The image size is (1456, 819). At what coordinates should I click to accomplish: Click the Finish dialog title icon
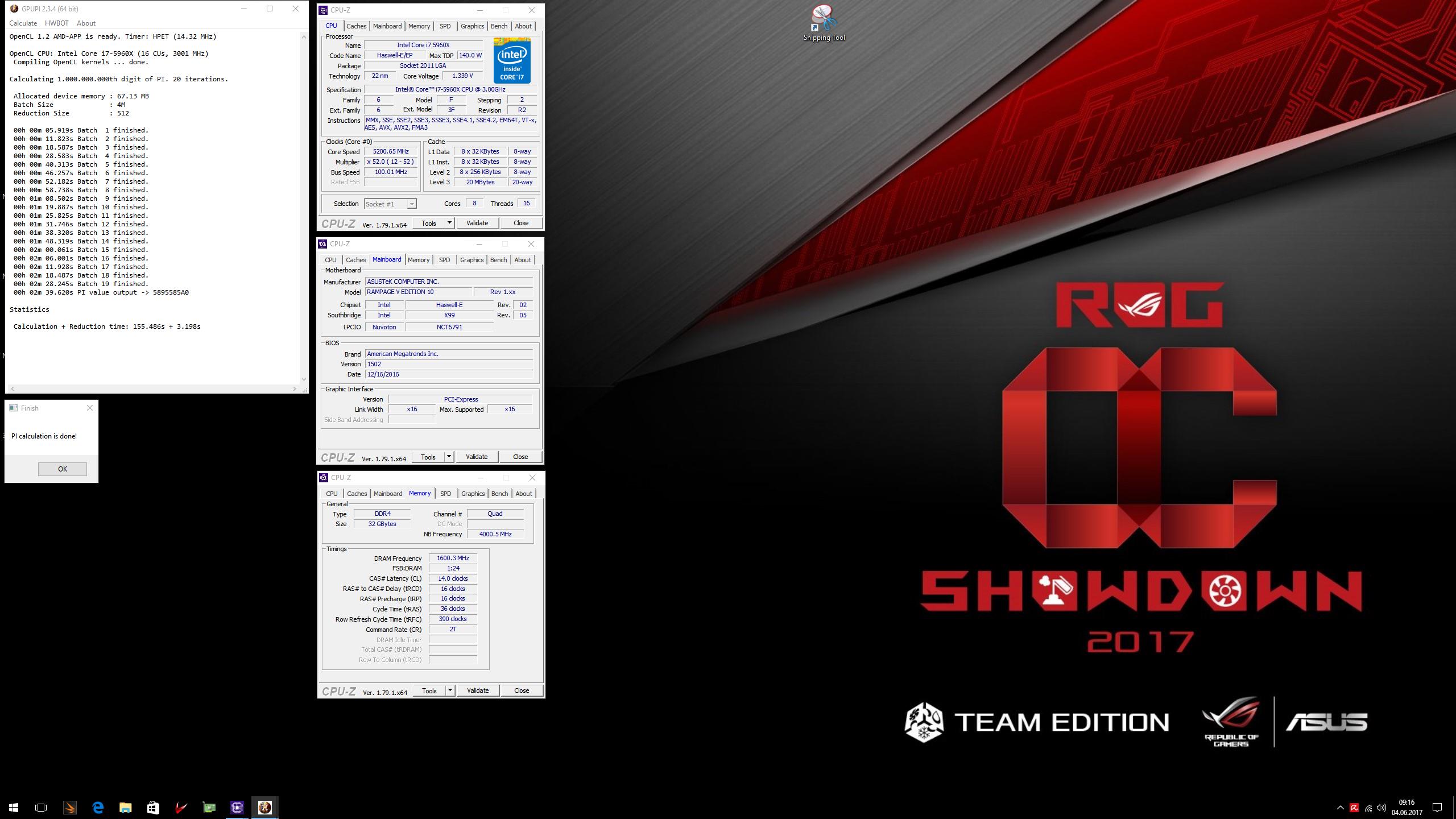pos(14,408)
